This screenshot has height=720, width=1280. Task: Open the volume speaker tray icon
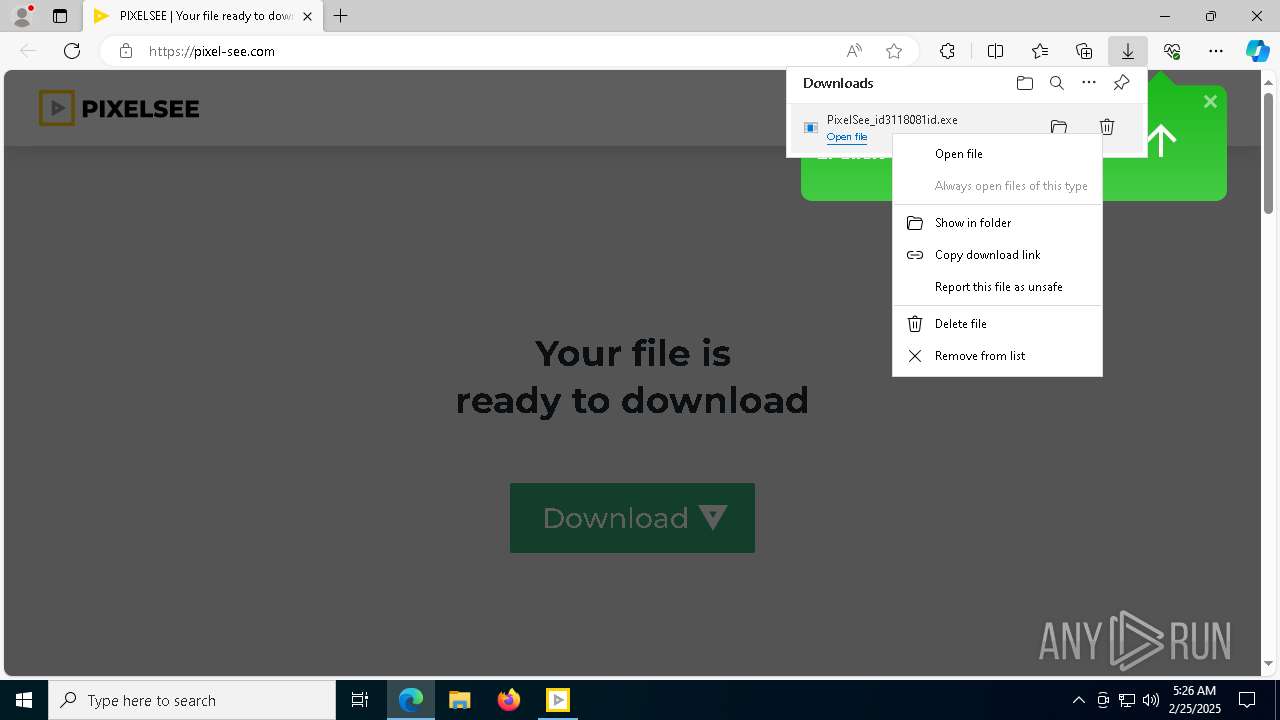point(1151,700)
